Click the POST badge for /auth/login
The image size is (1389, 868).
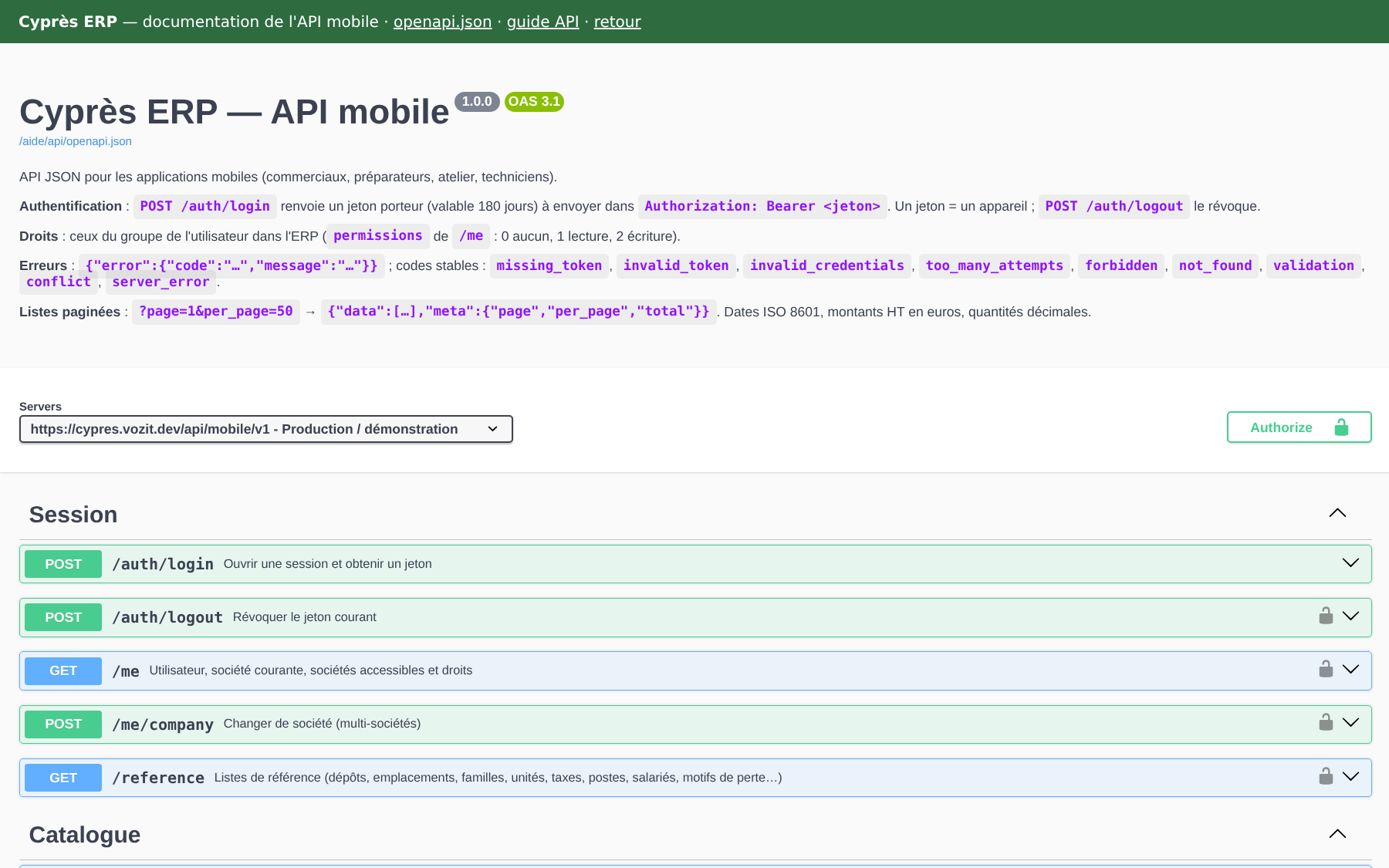(63, 564)
